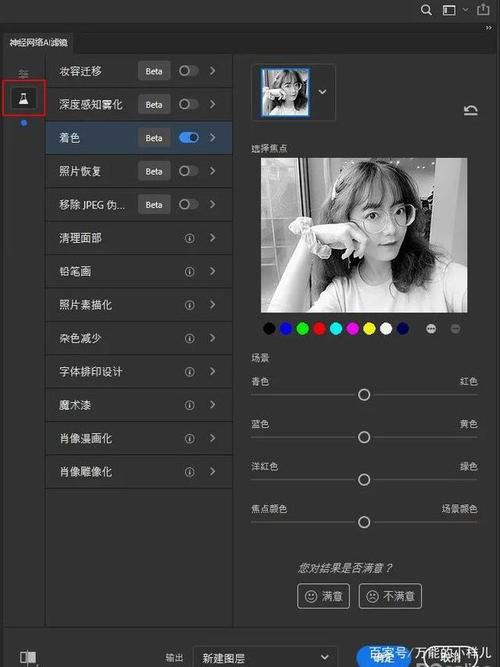Expand the 照片恢复 filter arrow
The width and height of the screenshot is (500, 667).
pos(212,171)
